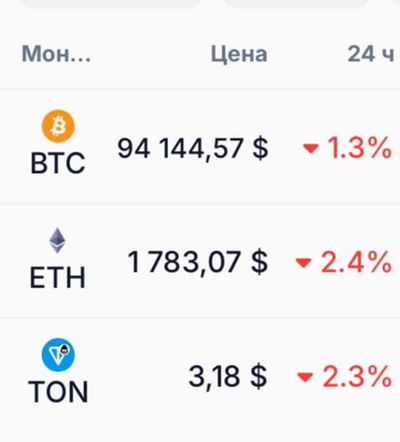The width and height of the screenshot is (400, 442).
Task: Select the red down arrow beside 1.3%
Action: pos(311,148)
